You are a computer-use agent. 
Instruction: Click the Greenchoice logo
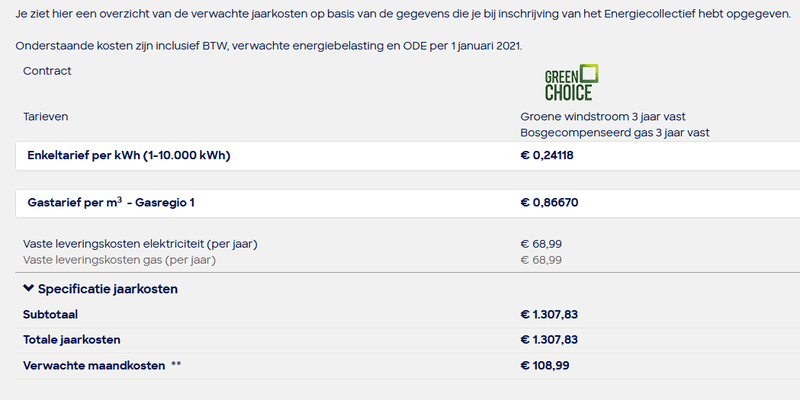571,83
